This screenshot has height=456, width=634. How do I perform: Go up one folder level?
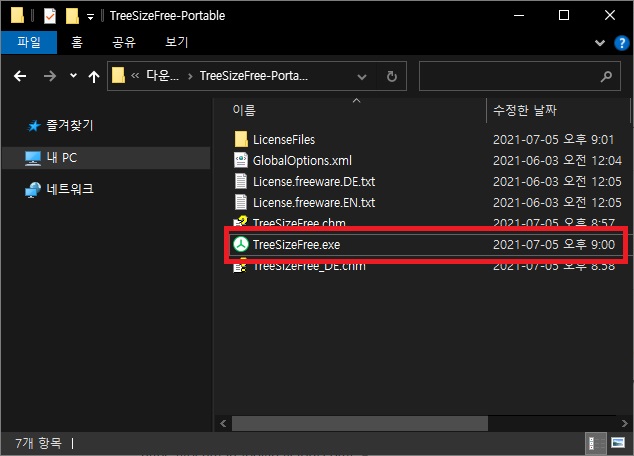point(94,76)
